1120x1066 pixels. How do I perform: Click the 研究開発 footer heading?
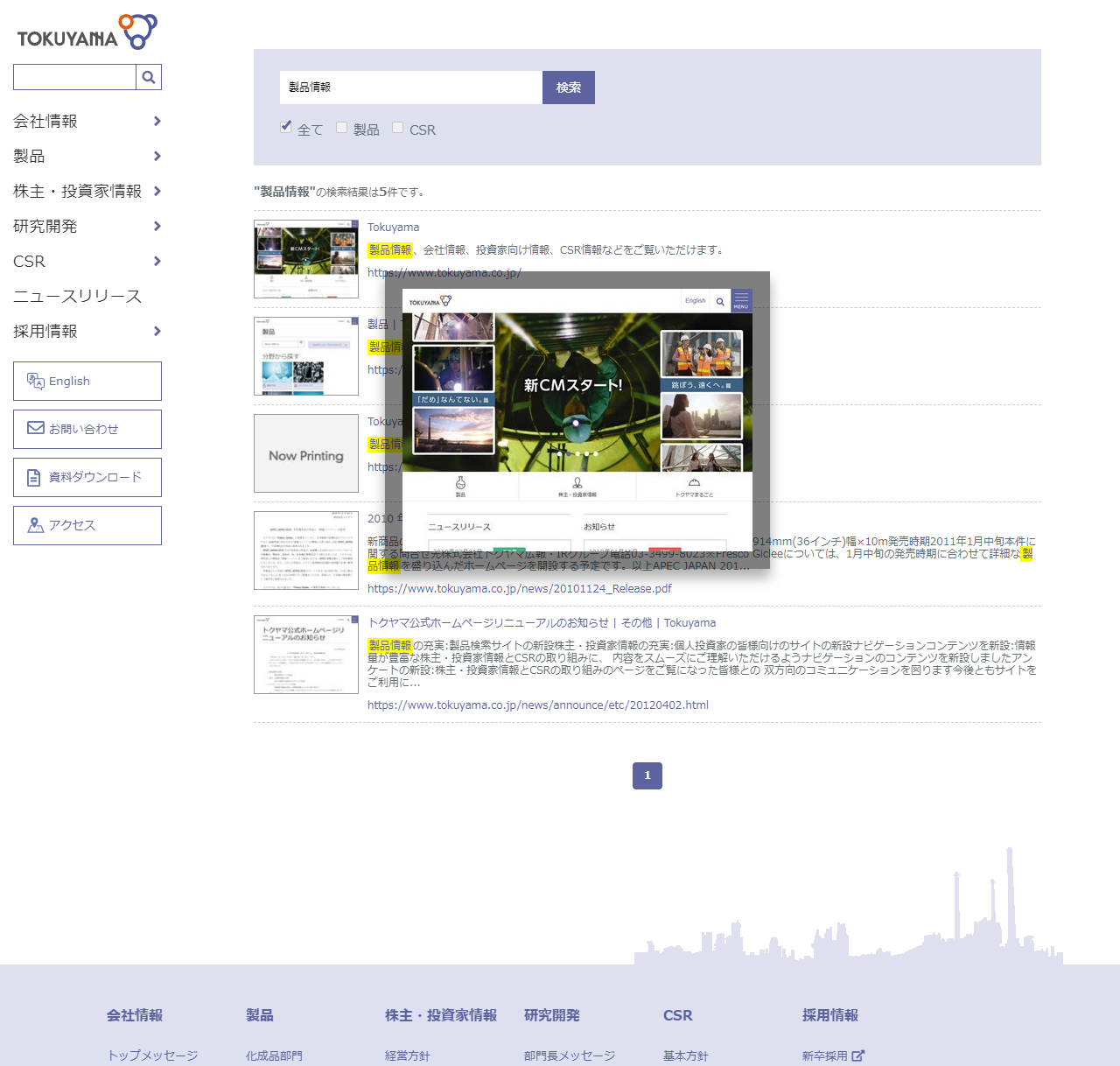552,1015
